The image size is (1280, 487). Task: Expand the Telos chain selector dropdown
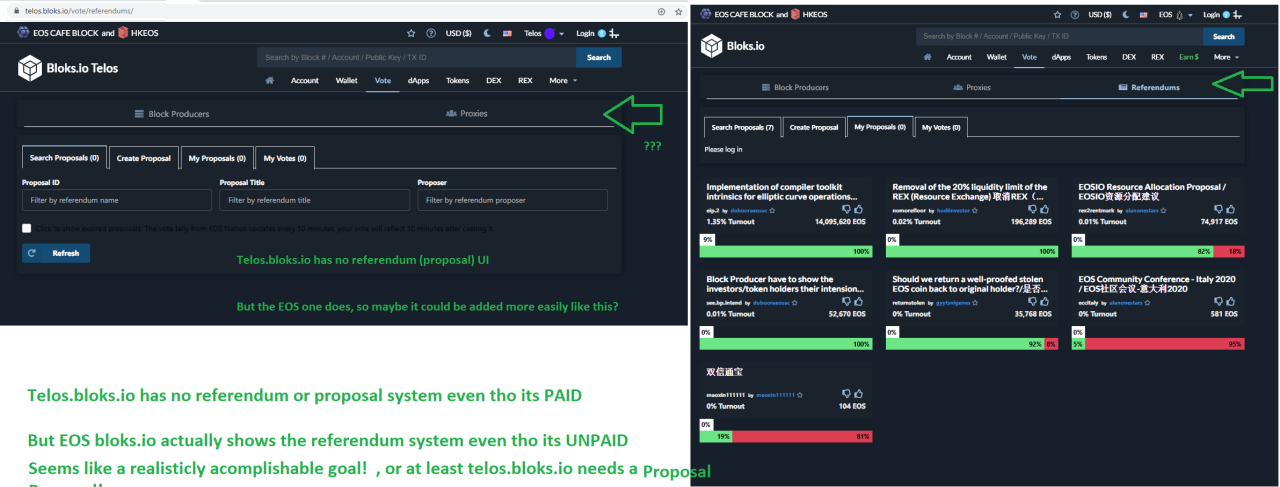pos(546,33)
